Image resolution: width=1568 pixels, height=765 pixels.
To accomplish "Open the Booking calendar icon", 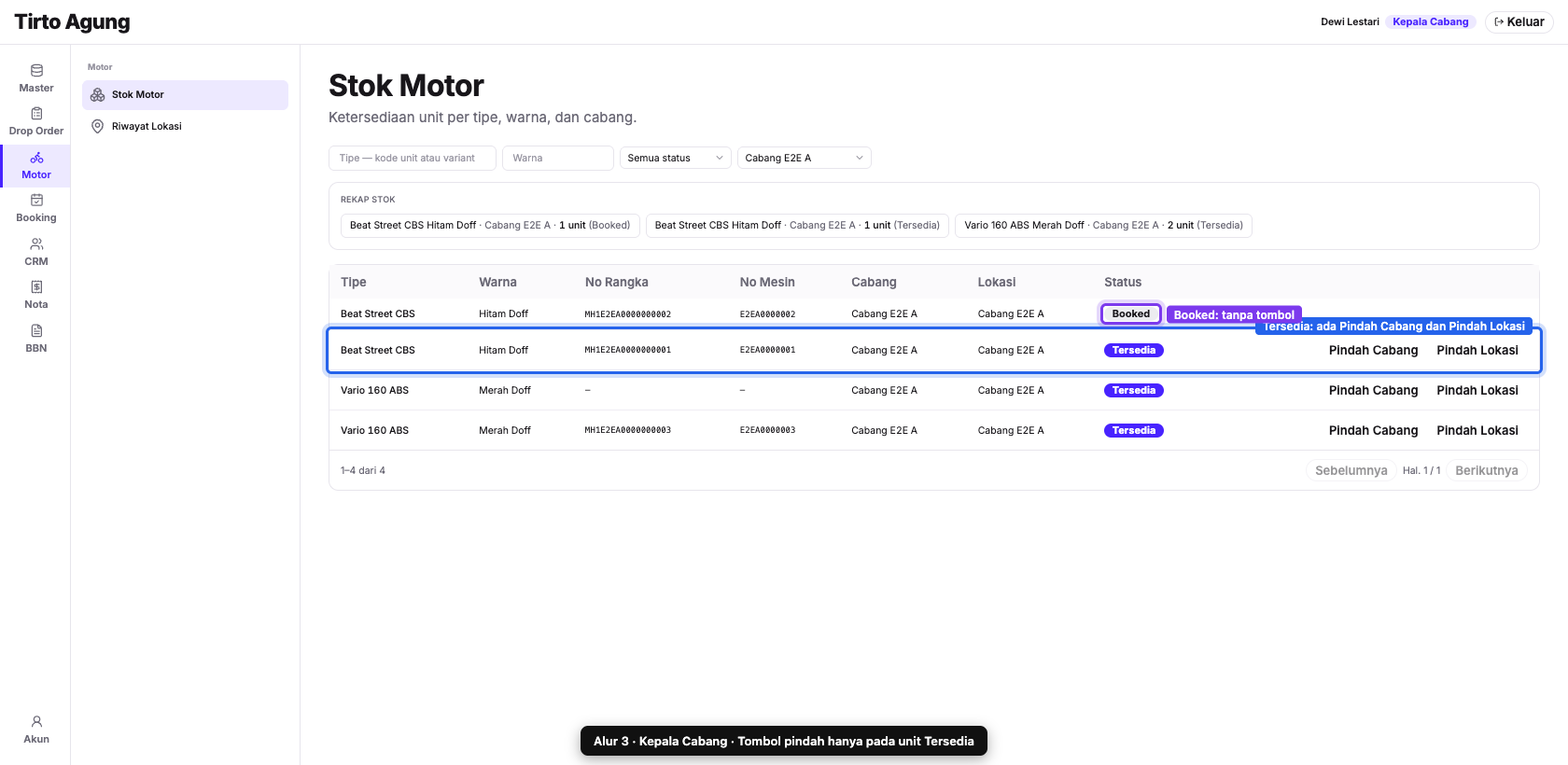I will (x=36, y=200).
